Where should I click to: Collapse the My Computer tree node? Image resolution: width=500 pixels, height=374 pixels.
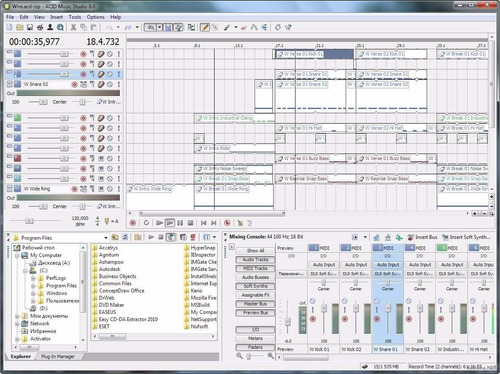(17, 255)
